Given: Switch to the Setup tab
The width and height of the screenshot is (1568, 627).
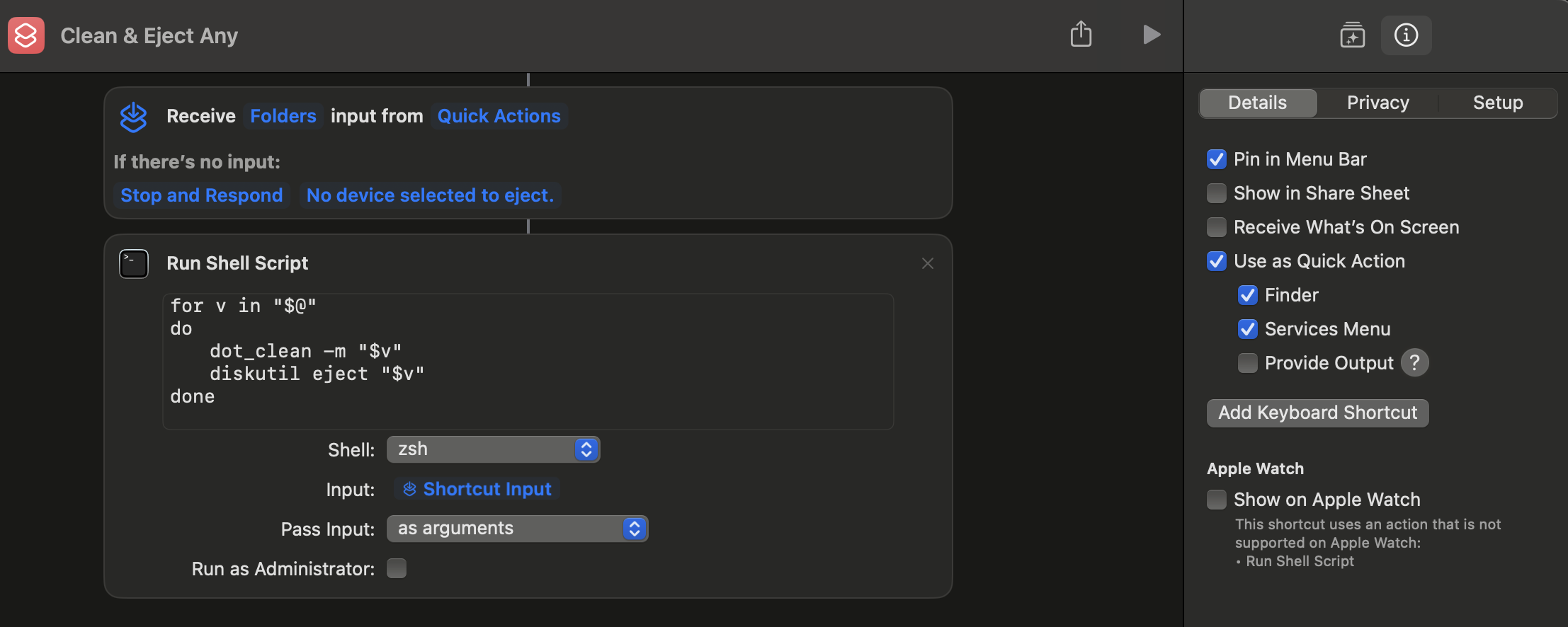Looking at the screenshot, I should pyautogui.click(x=1497, y=103).
